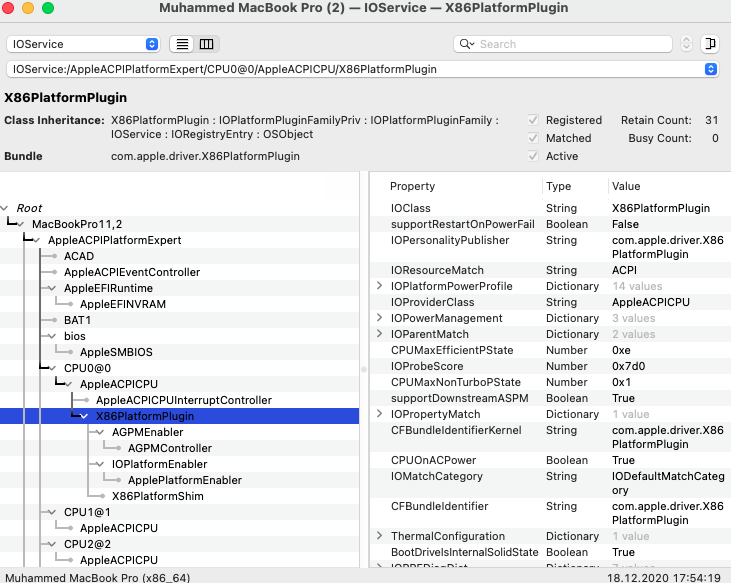Screen dimensions: 731x583
Task: Click the search magnifier icon
Action: click(x=466, y=44)
